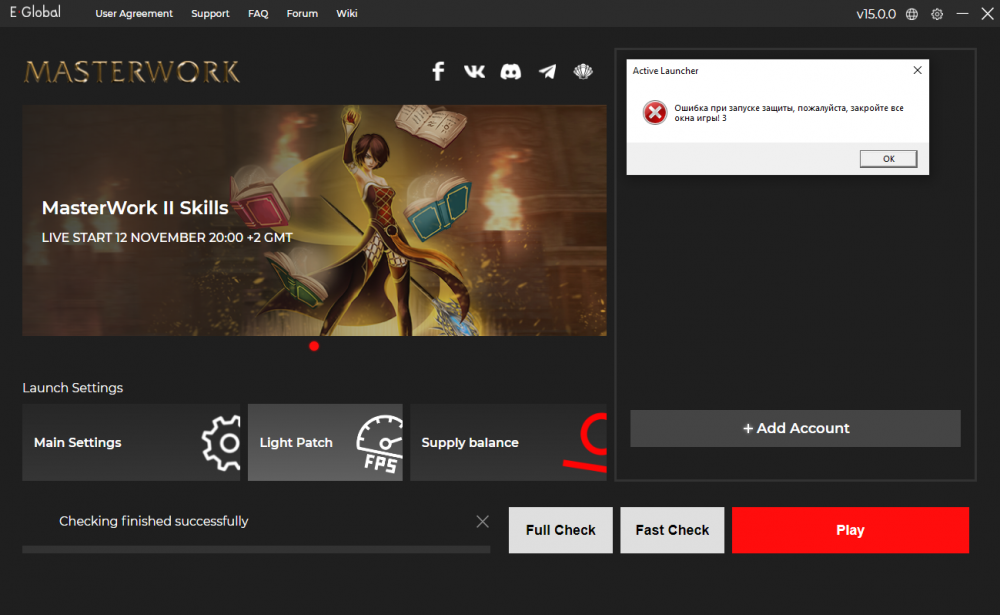Run the Fast Check
The height and width of the screenshot is (615, 1000).
point(672,530)
